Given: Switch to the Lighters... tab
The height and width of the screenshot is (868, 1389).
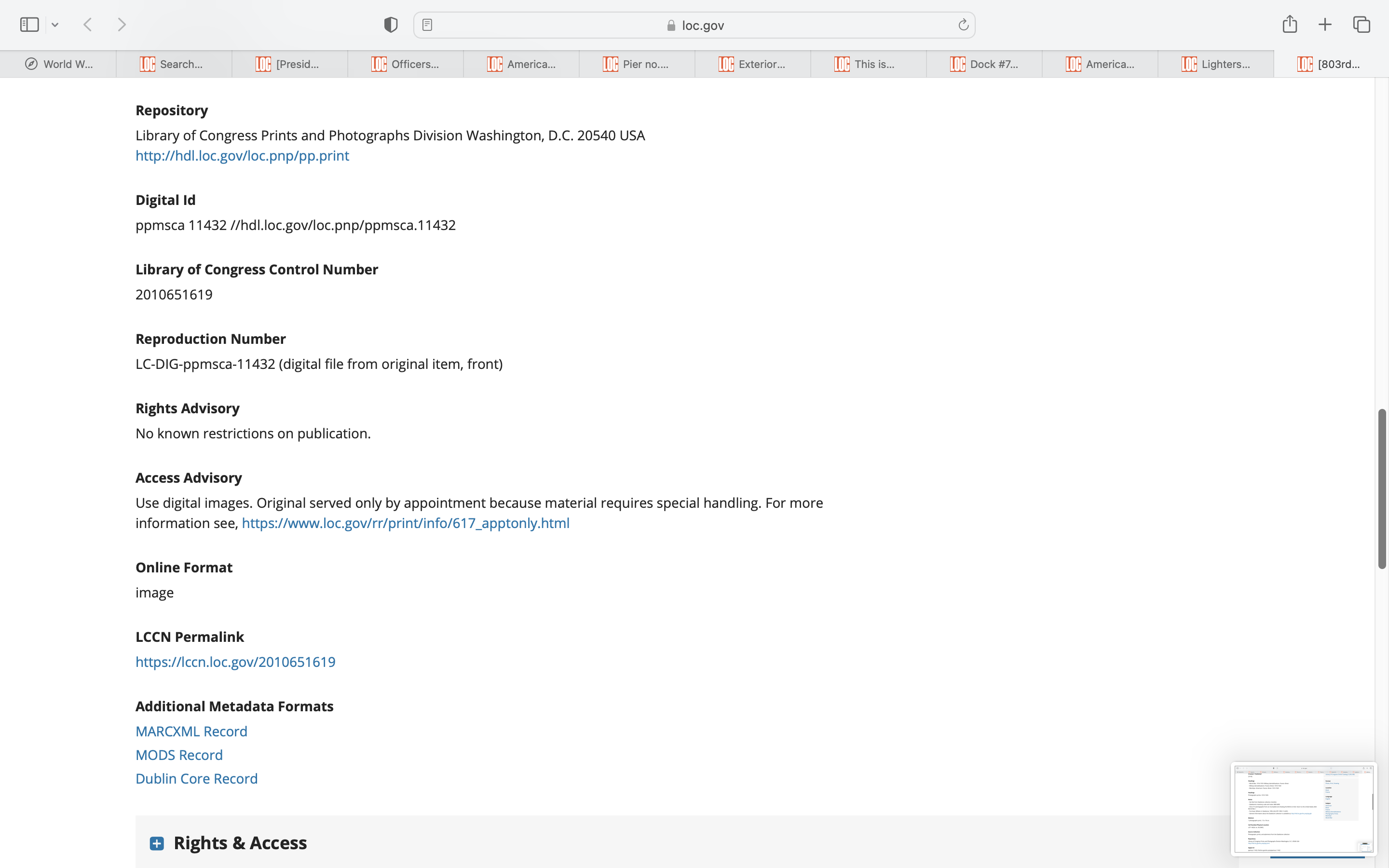Looking at the screenshot, I should (1215, 64).
